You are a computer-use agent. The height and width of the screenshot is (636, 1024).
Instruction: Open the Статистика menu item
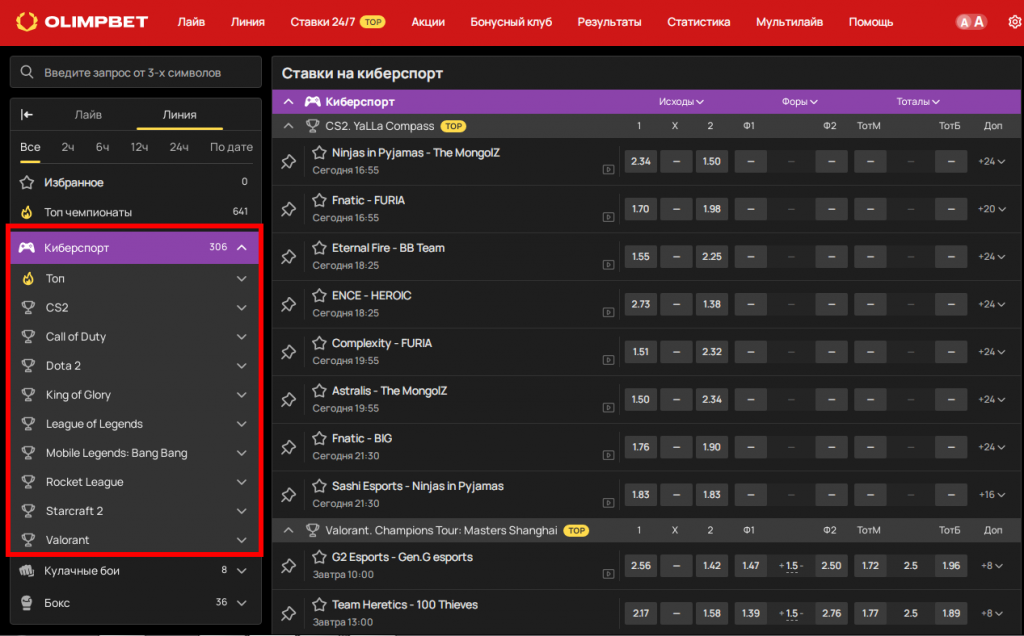[699, 22]
